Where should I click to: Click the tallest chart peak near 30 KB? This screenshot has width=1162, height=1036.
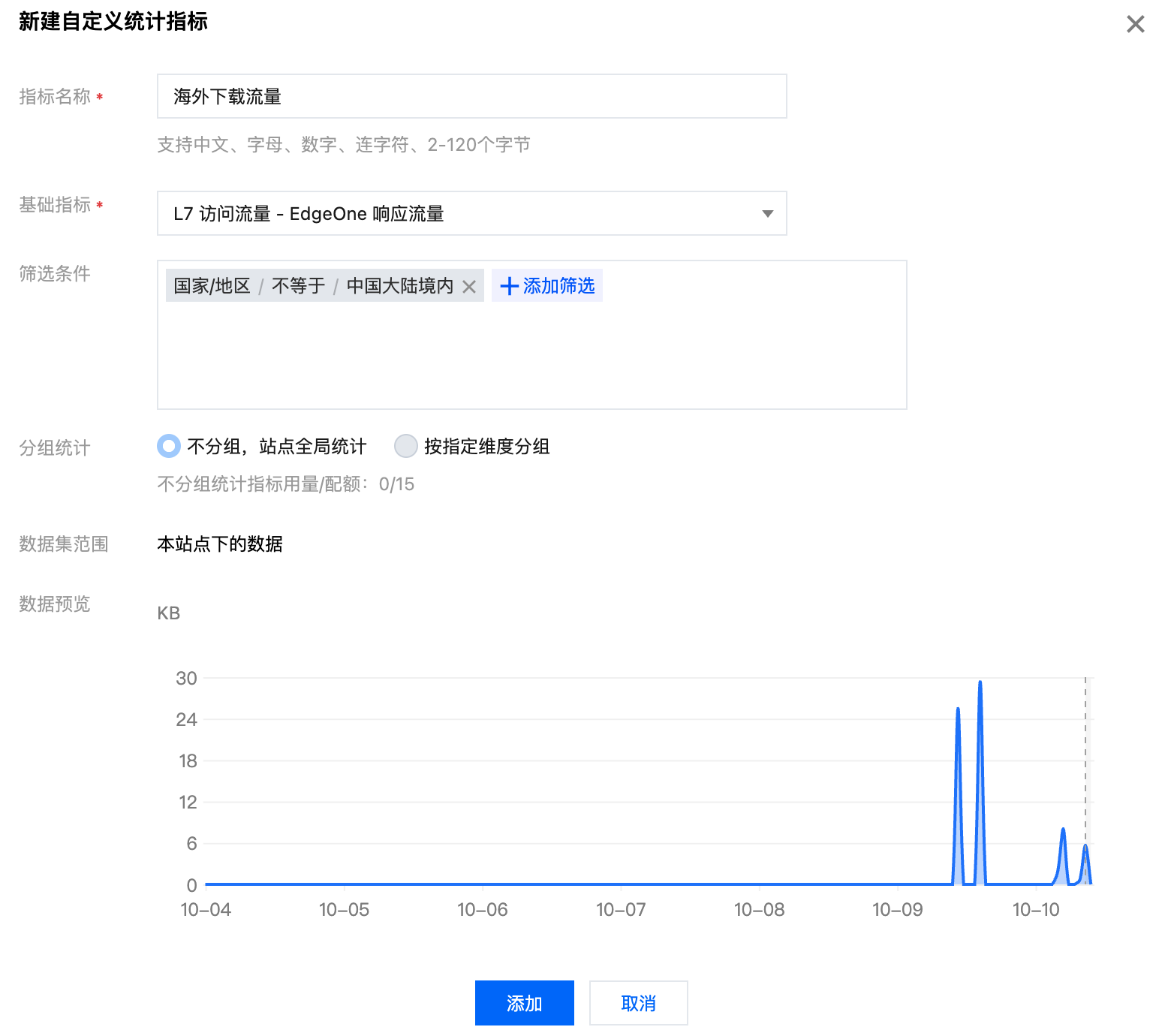tap(980, 683)
